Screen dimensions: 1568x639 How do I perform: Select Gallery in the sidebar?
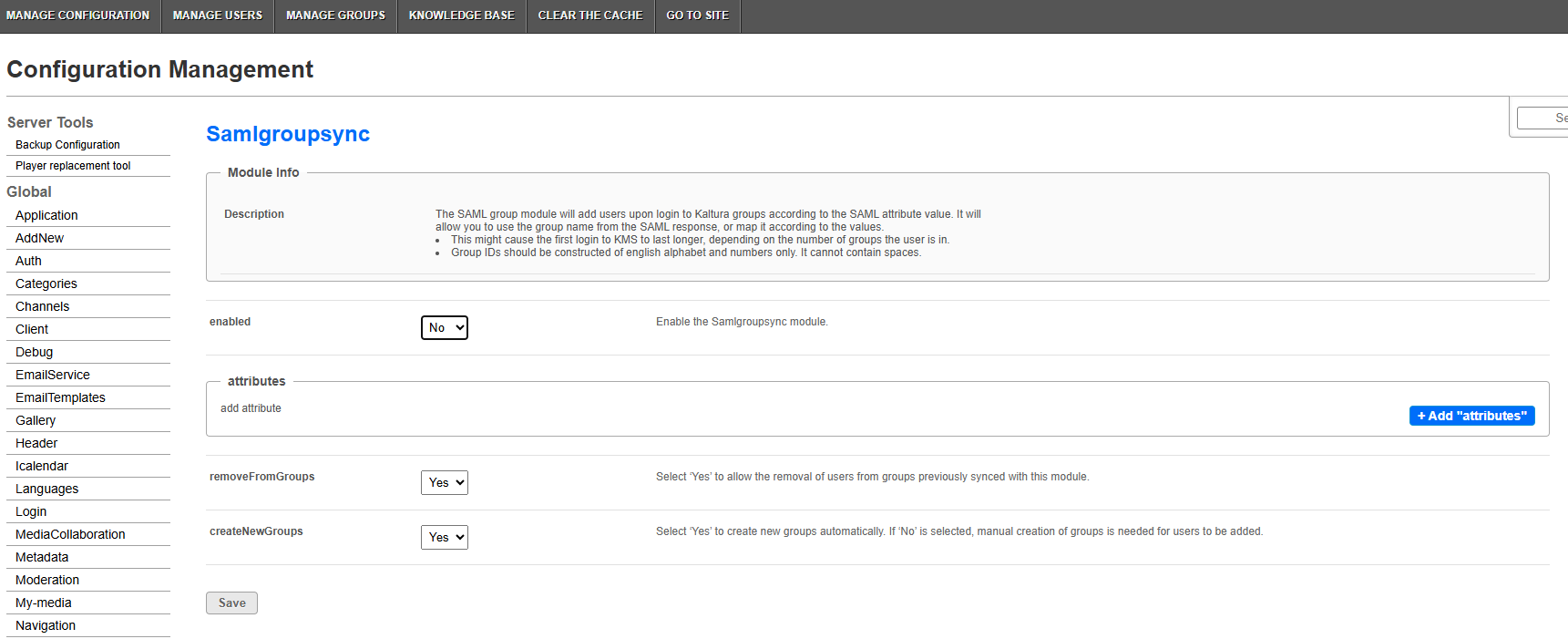click(x=36, y=420)
